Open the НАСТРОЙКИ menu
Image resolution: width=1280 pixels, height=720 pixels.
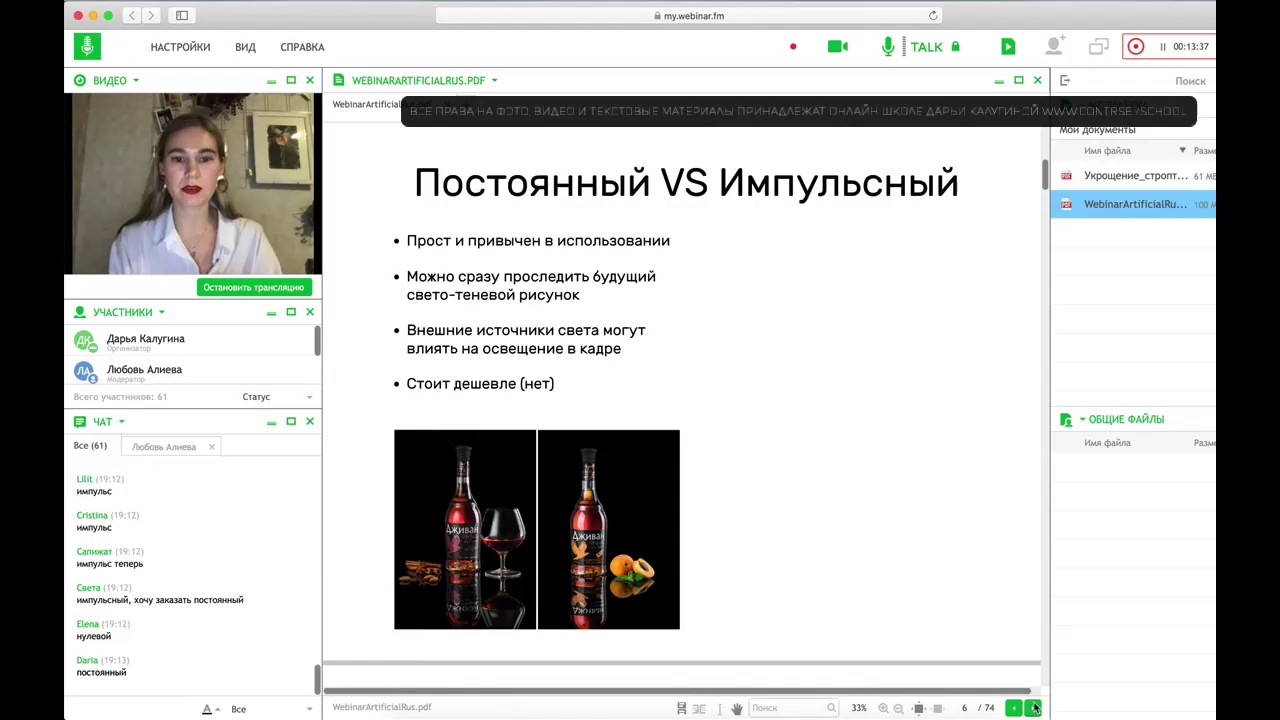(180, 47)
